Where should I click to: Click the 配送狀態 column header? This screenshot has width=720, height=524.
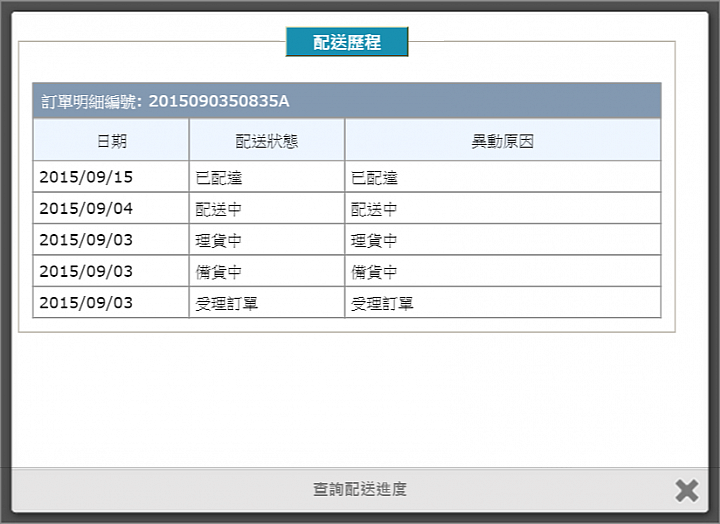267,140
